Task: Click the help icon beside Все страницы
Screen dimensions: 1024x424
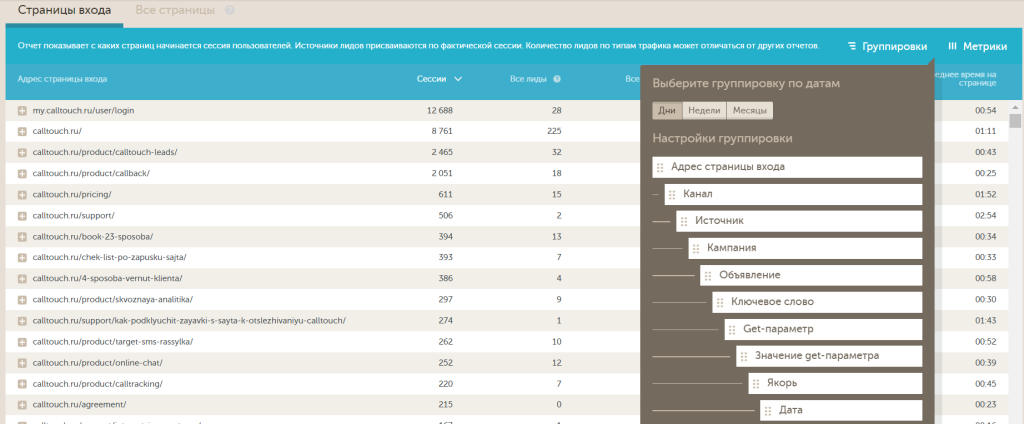Action: click(230, 10)
